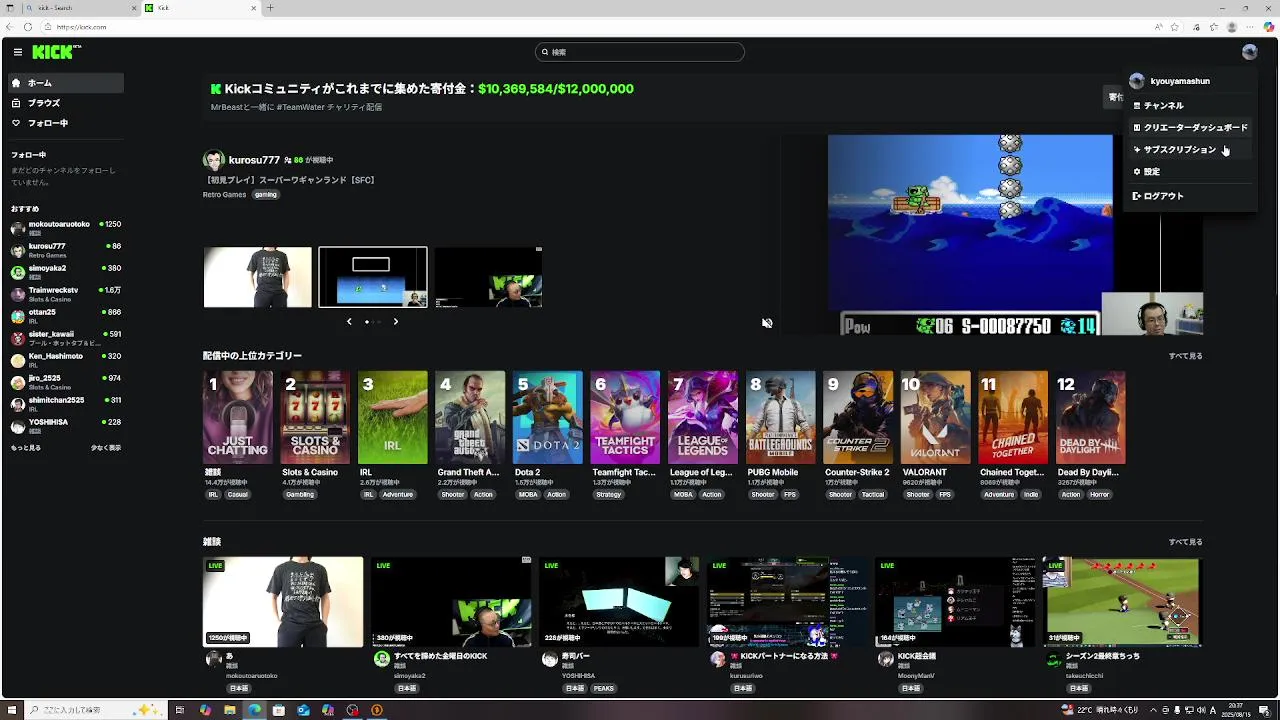Open VALORANT category card
The height and width of the screenshot is (720, 1280).
pos(935,417)
